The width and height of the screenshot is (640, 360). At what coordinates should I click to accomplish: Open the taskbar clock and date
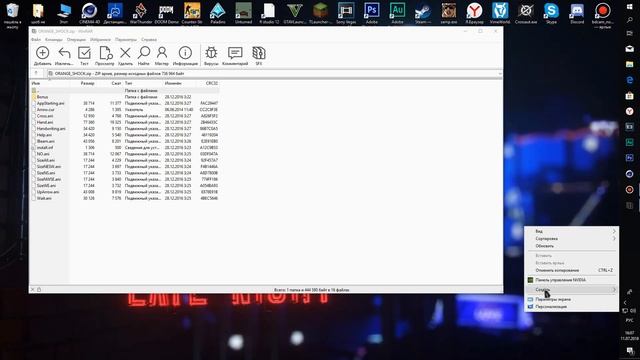coord(629,336)
